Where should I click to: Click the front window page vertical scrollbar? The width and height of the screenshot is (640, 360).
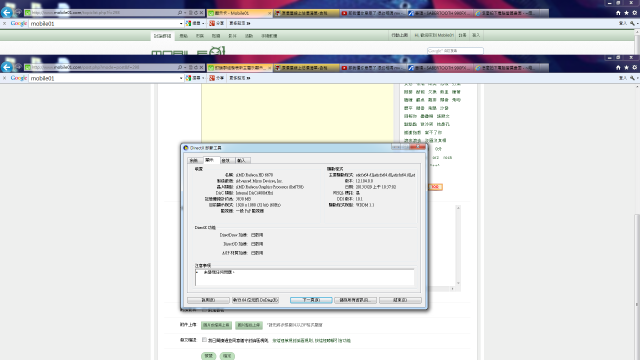[x=637, y=222]
